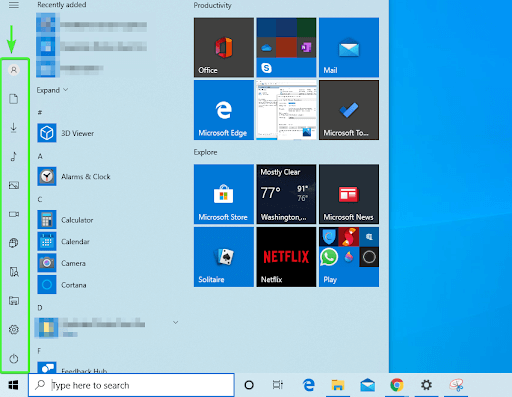
Task: Open the Camera app icon
Action: (x=47, y=263)
